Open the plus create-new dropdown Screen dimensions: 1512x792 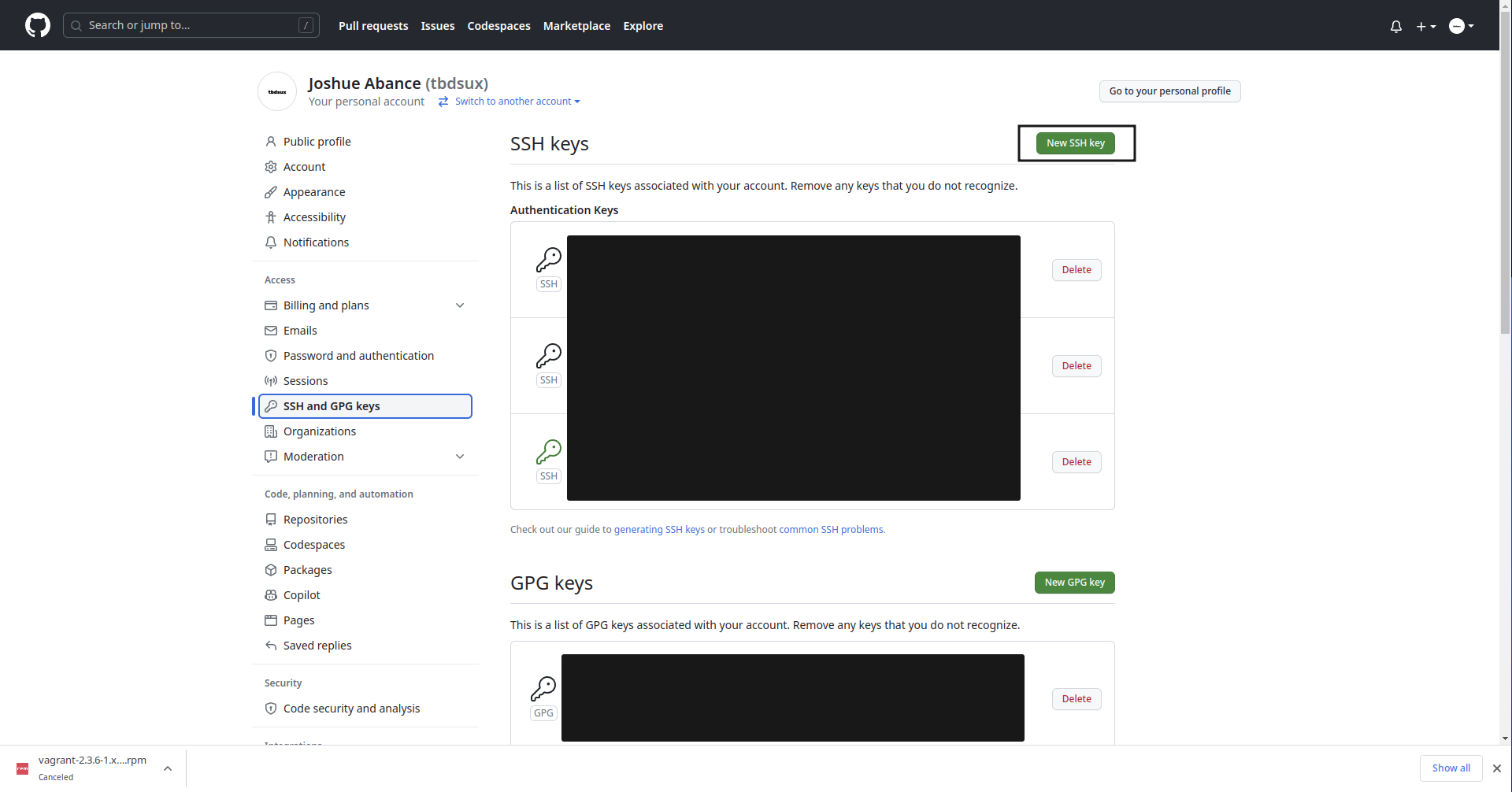click(x=1425, y=26)
